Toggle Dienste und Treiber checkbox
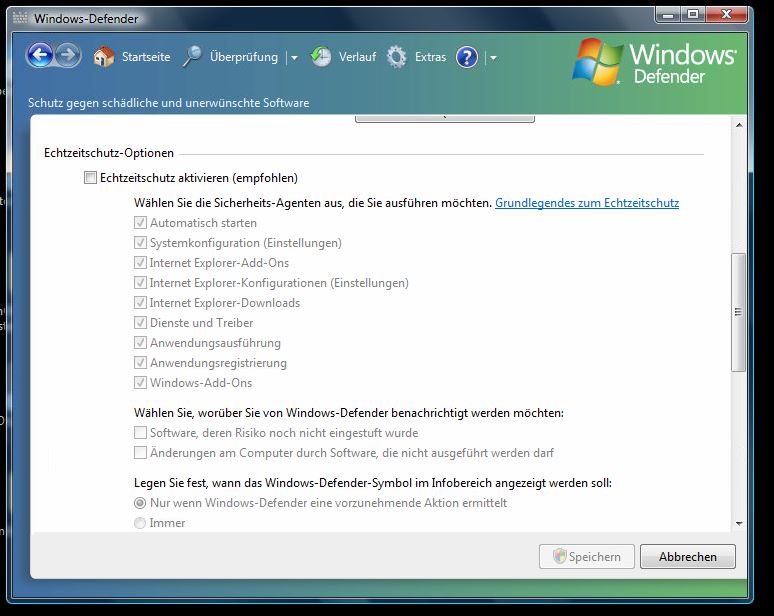The height and width of the screenshot is (616, 774). (x=140, y=323)
